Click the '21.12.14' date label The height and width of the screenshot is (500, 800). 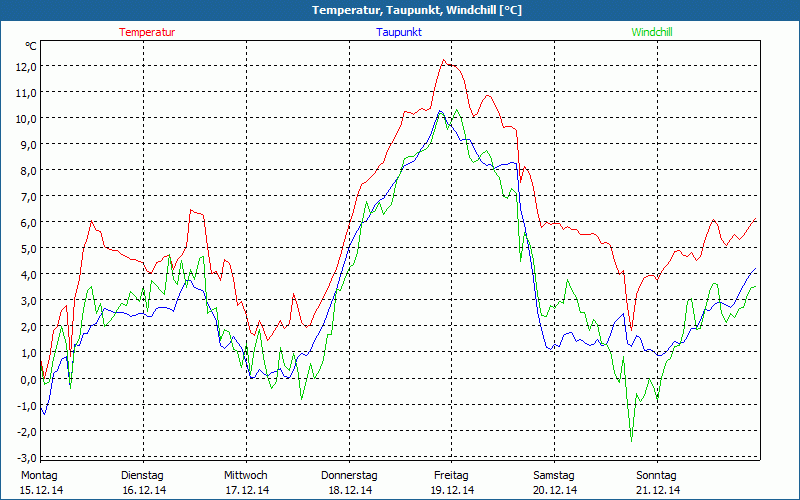point(658,490)
